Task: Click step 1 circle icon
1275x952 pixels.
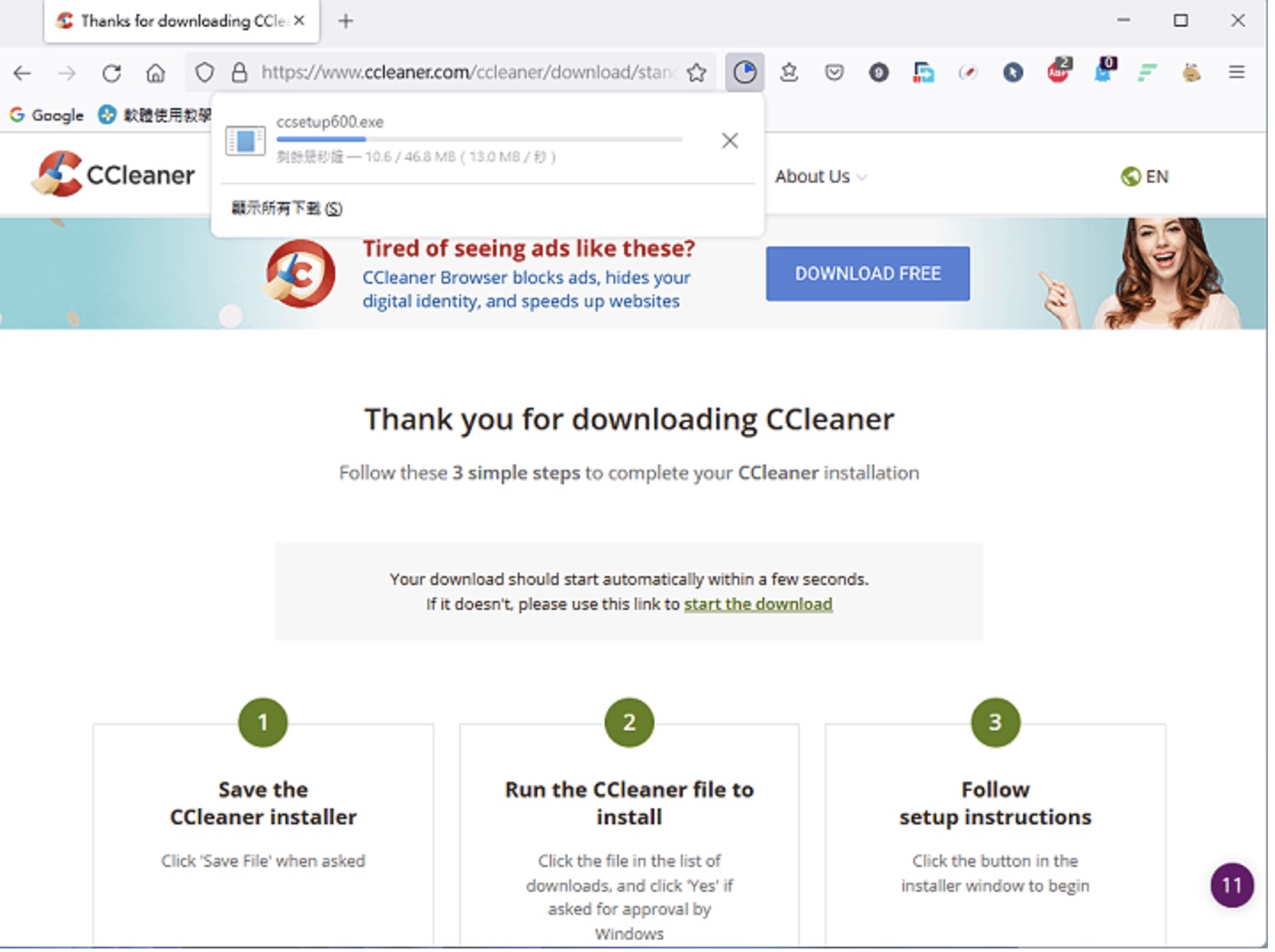Action: pyautogui.click(x=263, y=722)
